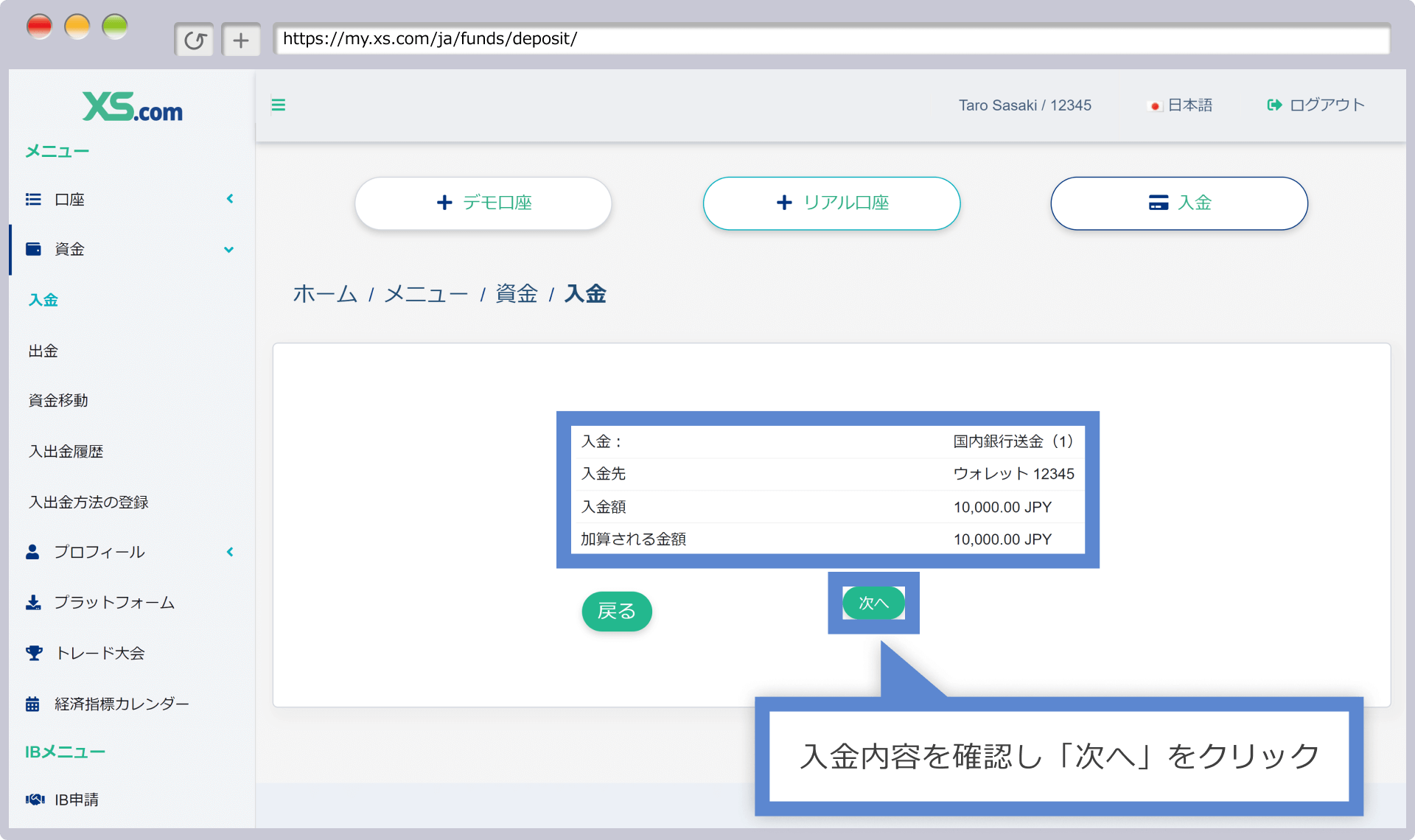Select 入金 in the sidebar submenu
Image resolution: width=1415 pixels, height=840 pixels.
pos(43,300)
